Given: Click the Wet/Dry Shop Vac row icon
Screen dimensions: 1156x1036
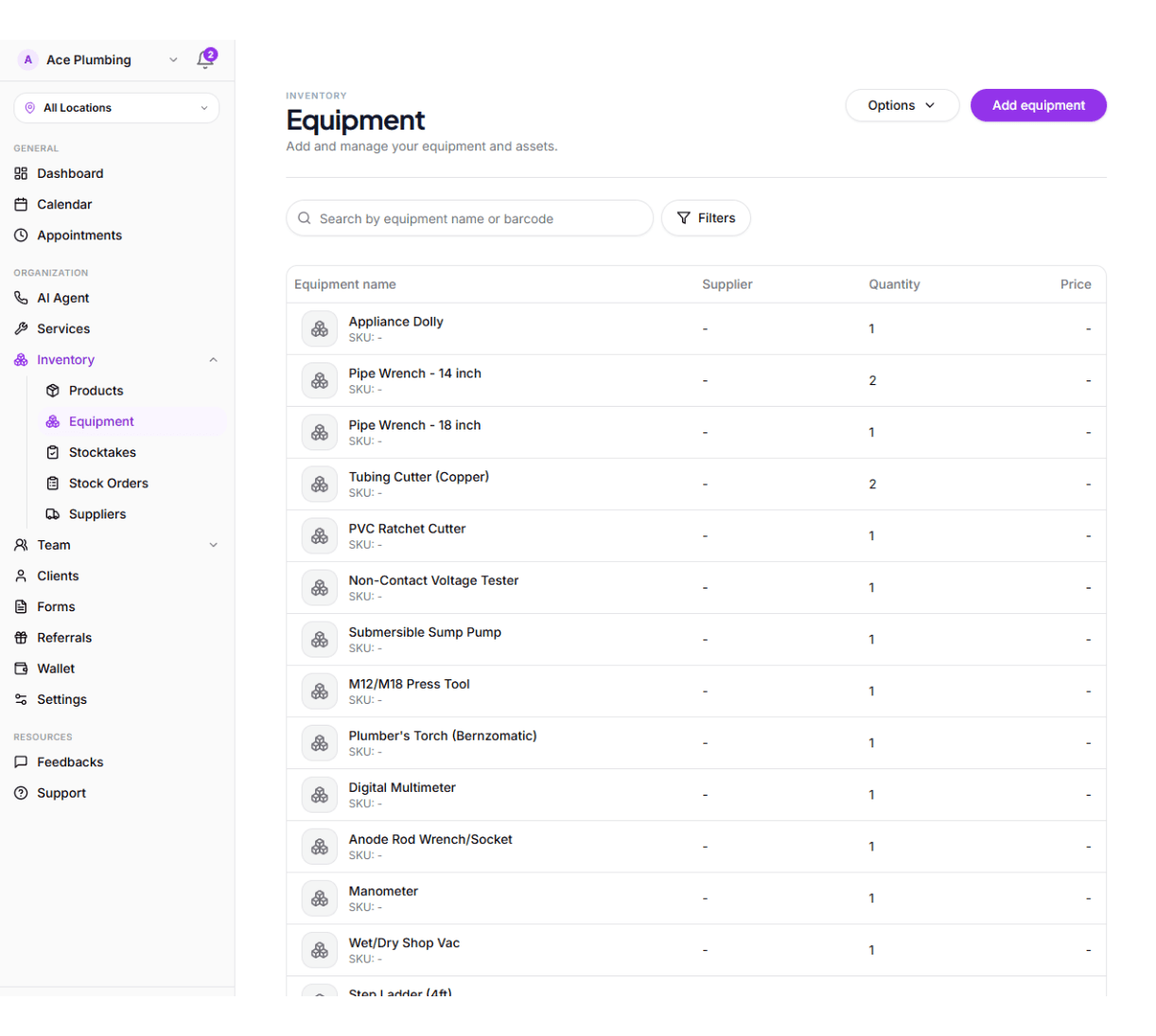Looking at the screenshot, I should pyautogui.click(x=320, y=950).
